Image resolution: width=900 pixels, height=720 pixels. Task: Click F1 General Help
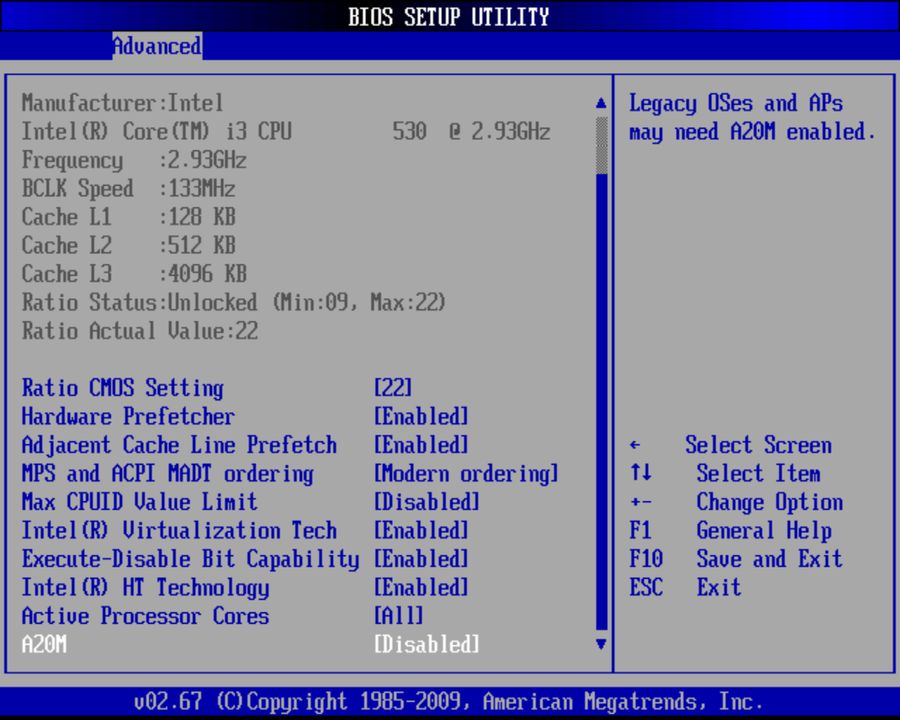click(731, 531)
